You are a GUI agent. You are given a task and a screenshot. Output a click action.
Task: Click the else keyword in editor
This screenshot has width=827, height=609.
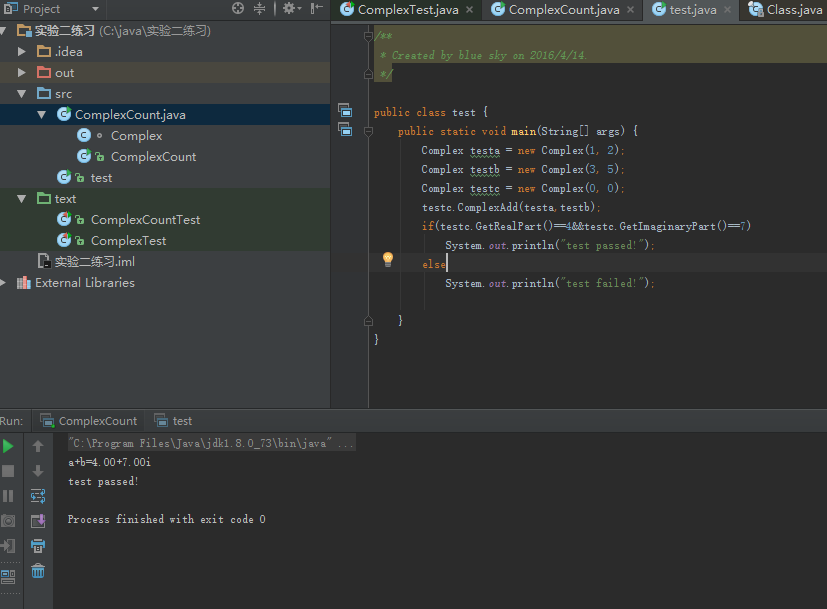point(434,264)
